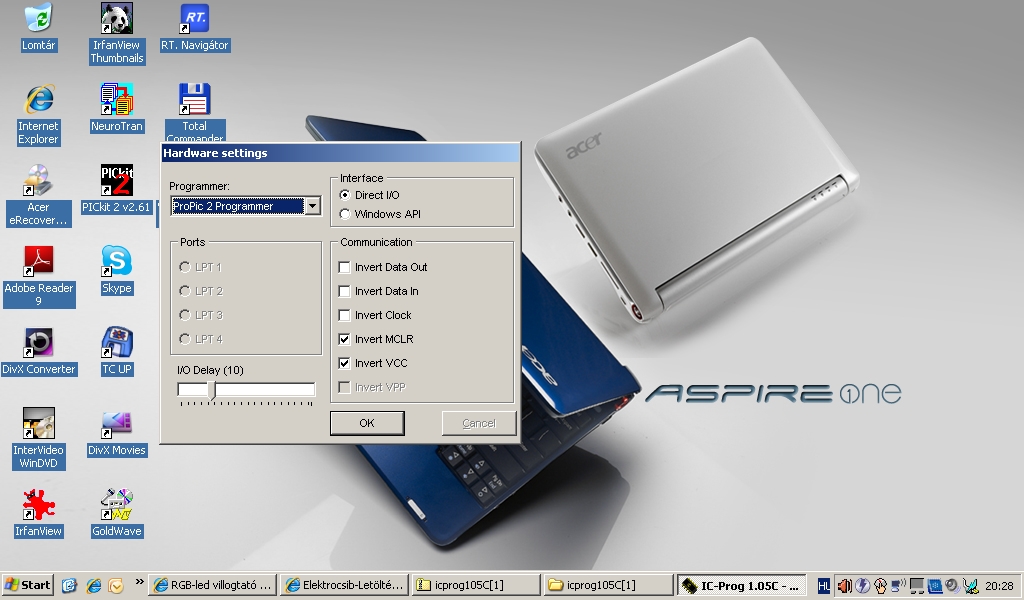Select the Internet Explorer desktop icon

coord(38,114)
